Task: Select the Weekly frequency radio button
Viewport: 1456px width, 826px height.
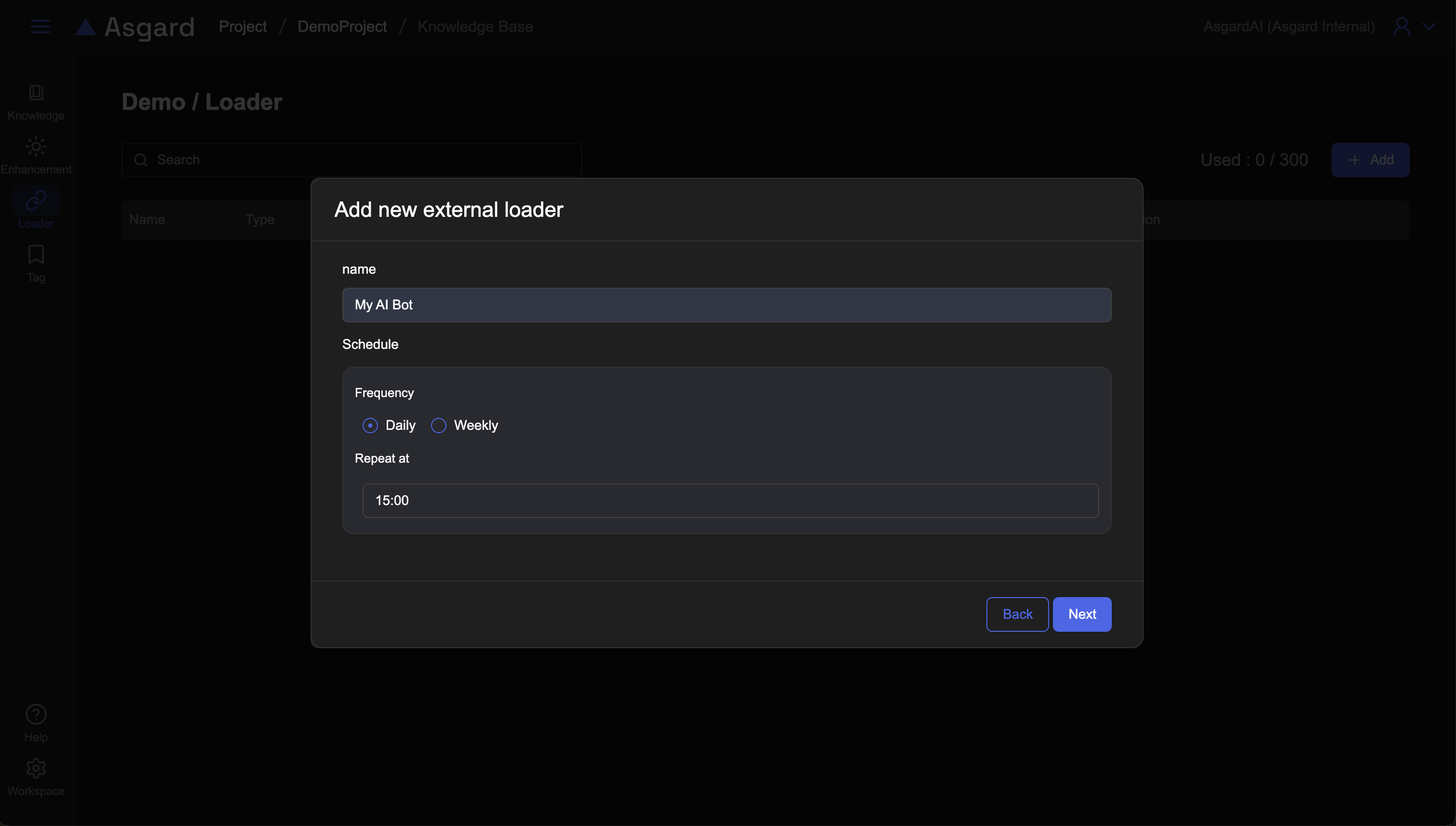Action: tap(439, 426)
